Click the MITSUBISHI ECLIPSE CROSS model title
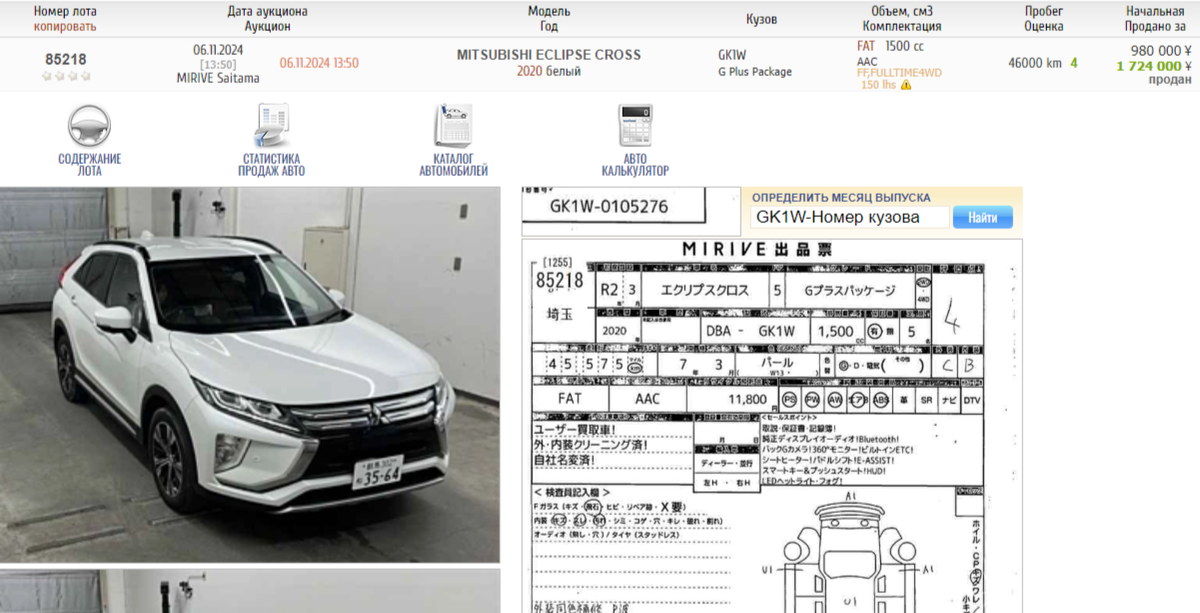 coord(549,55)
